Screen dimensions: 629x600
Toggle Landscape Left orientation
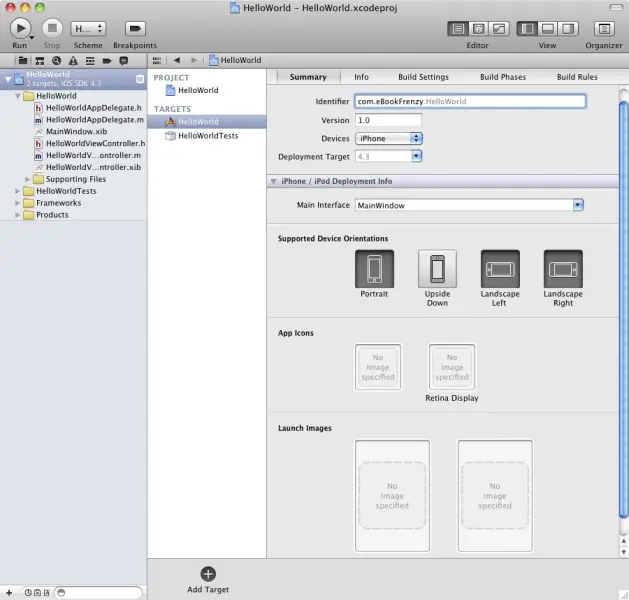click(x=500, y=269)
